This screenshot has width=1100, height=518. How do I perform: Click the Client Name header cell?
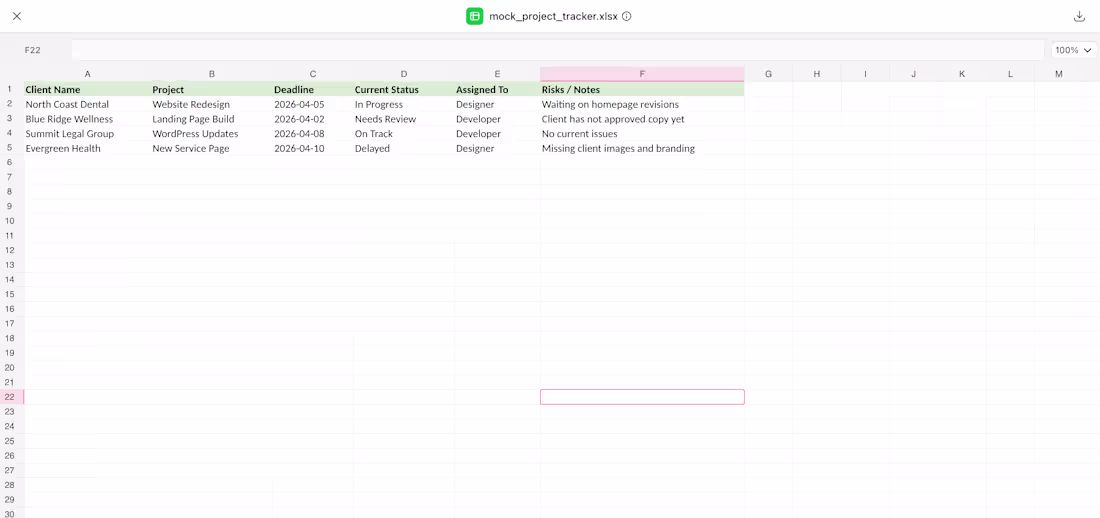click(88, 89)
